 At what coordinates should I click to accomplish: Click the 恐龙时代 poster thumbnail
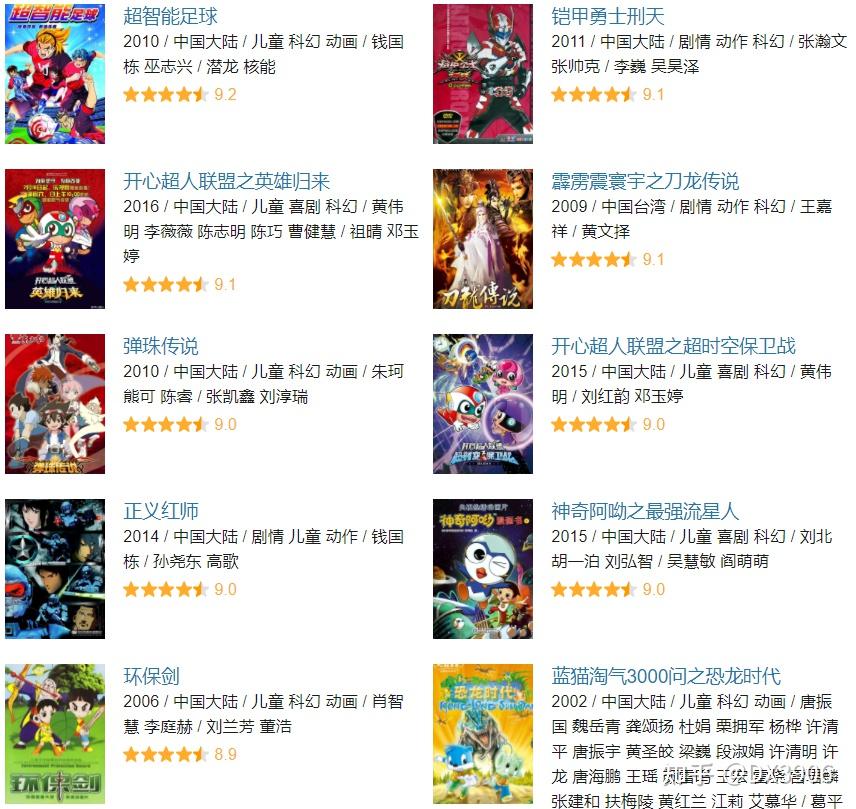[483, 734]
